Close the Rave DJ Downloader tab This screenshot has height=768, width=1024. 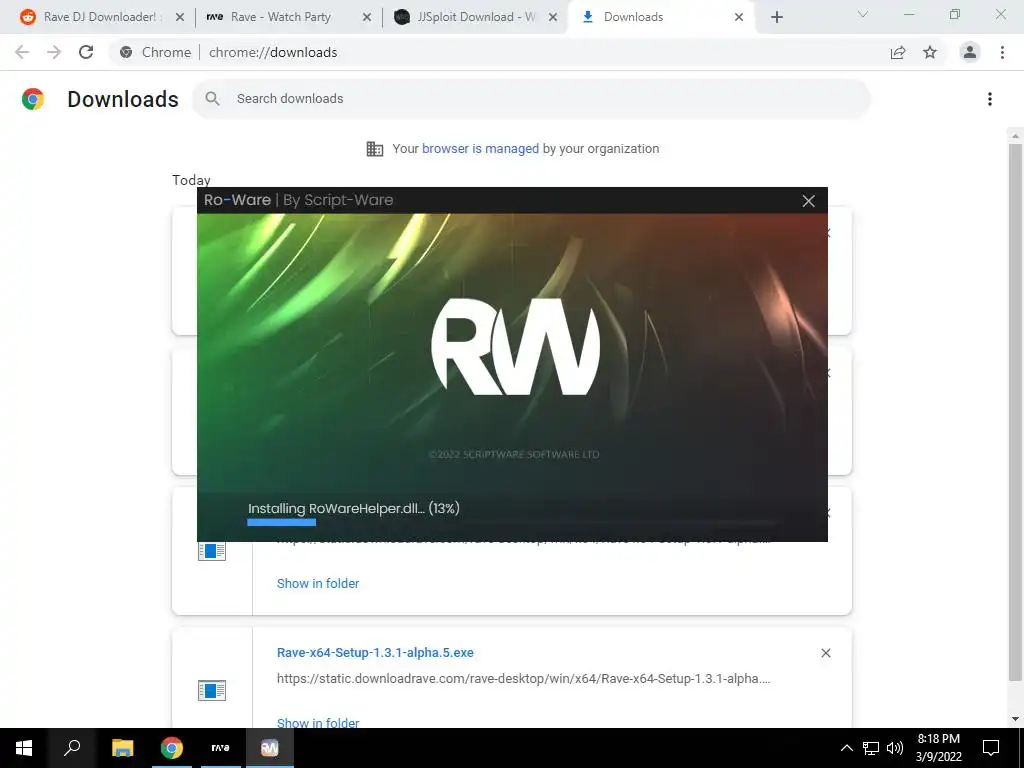coord(180,17)
